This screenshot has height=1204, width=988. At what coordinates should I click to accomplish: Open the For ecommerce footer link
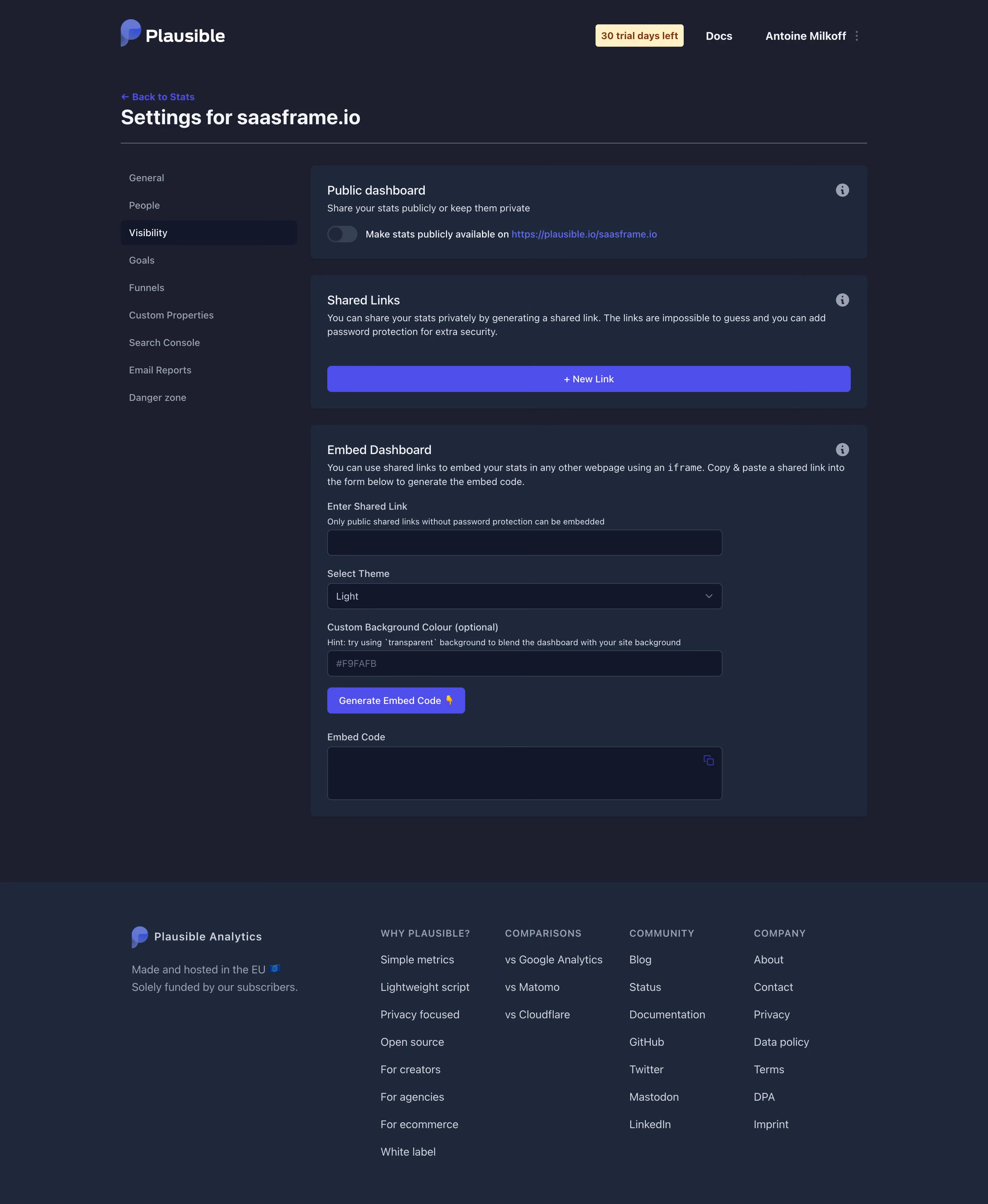click(x=419, y=1124)
